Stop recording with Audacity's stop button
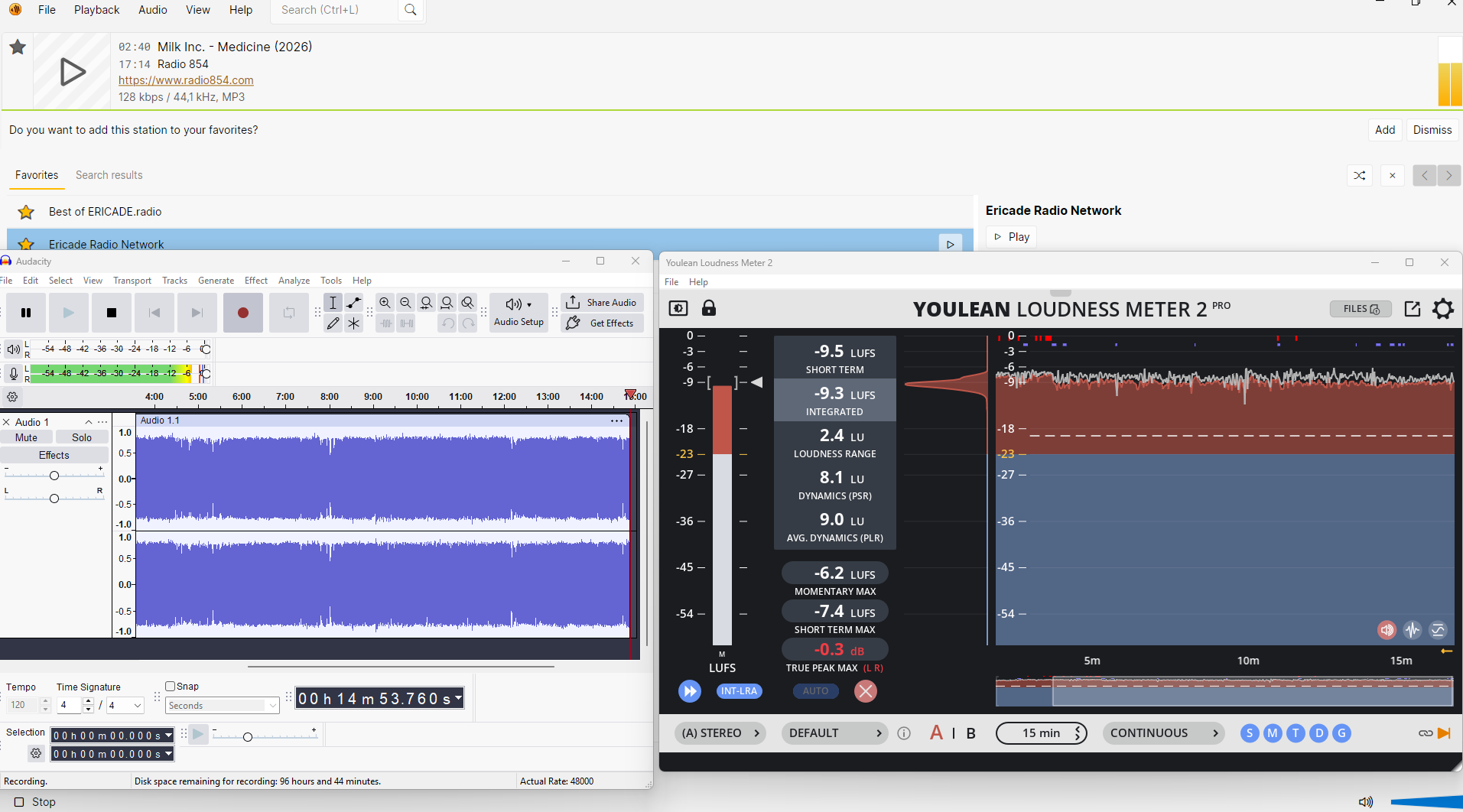 coord(112,313)
